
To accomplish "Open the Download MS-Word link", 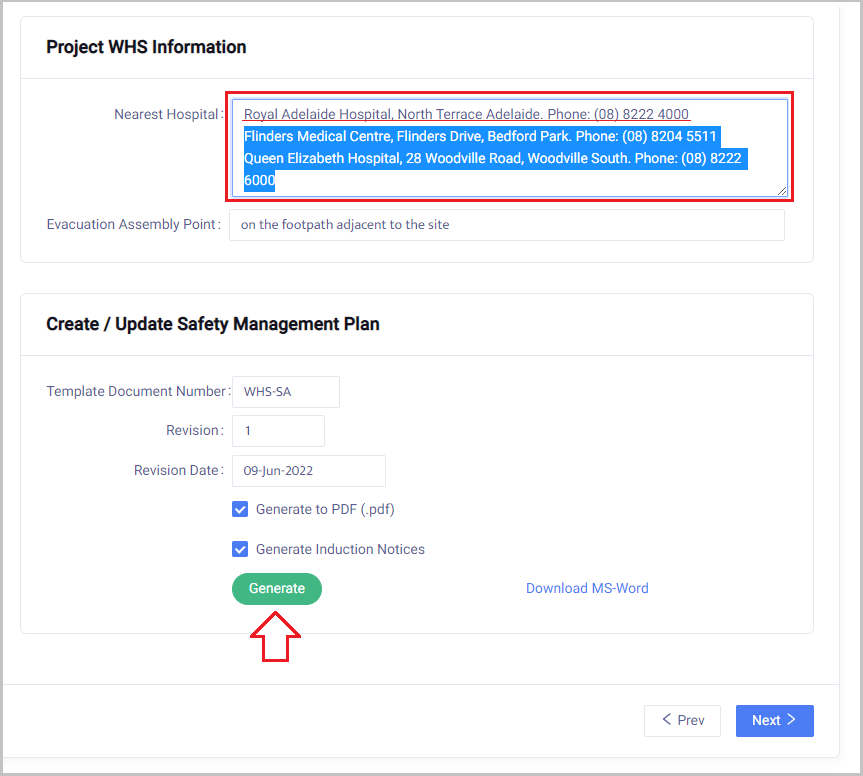I will pyautogui.click(x=587, y=588).
